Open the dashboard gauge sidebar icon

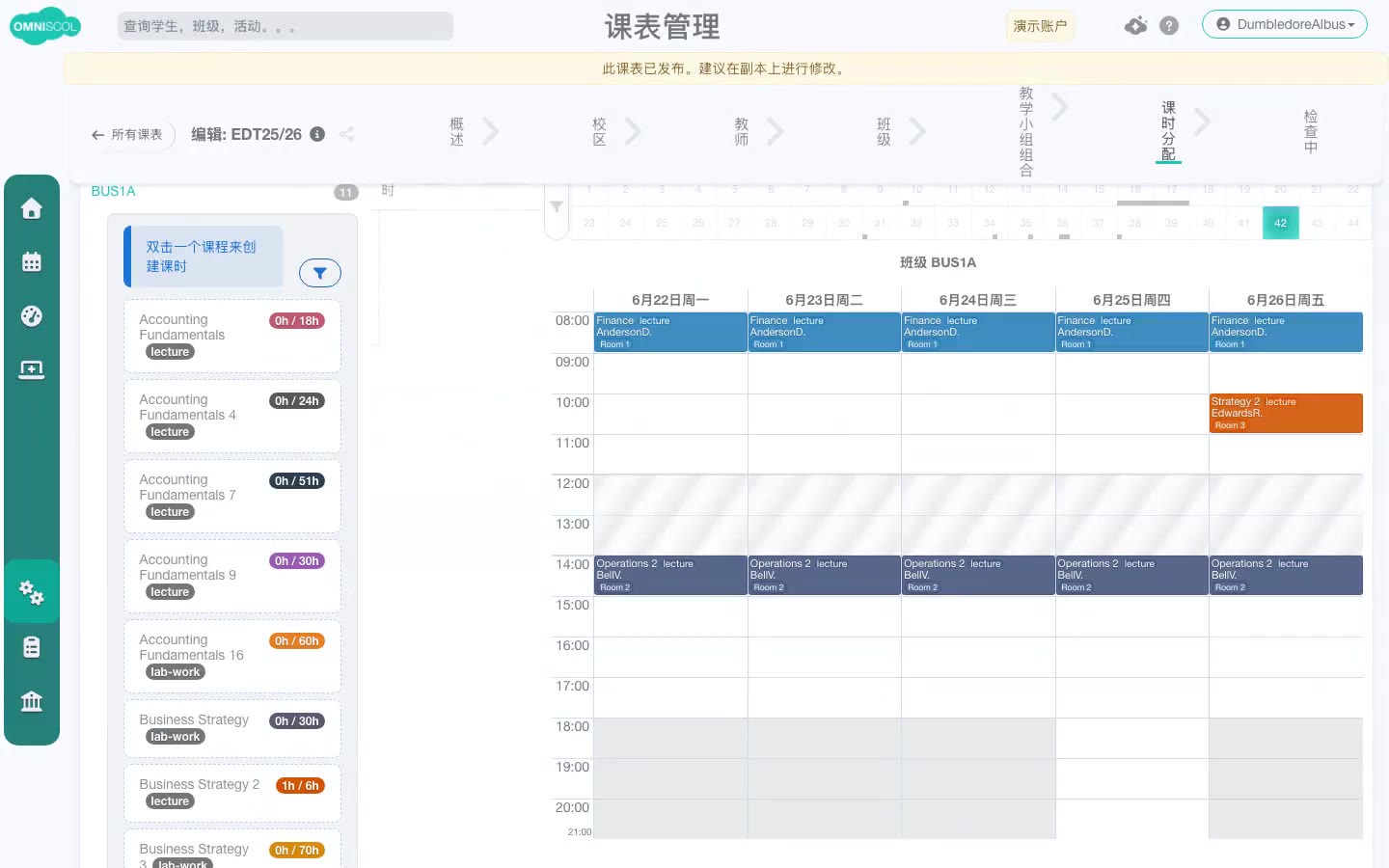[32, 316]
